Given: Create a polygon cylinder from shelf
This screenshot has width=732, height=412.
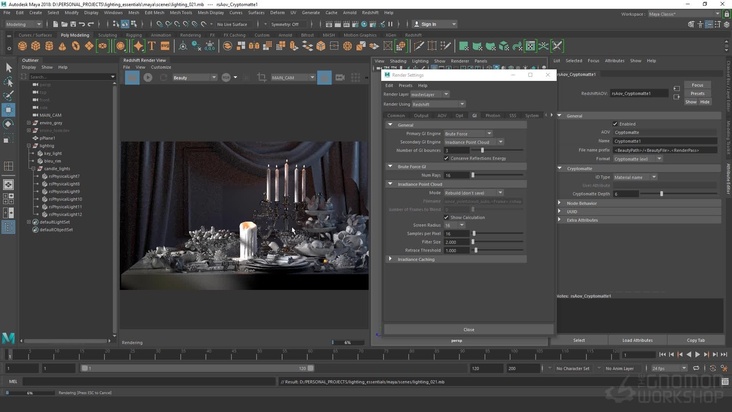Looking at the screenshot, I should pyautogui.click(x=49, y=46).
